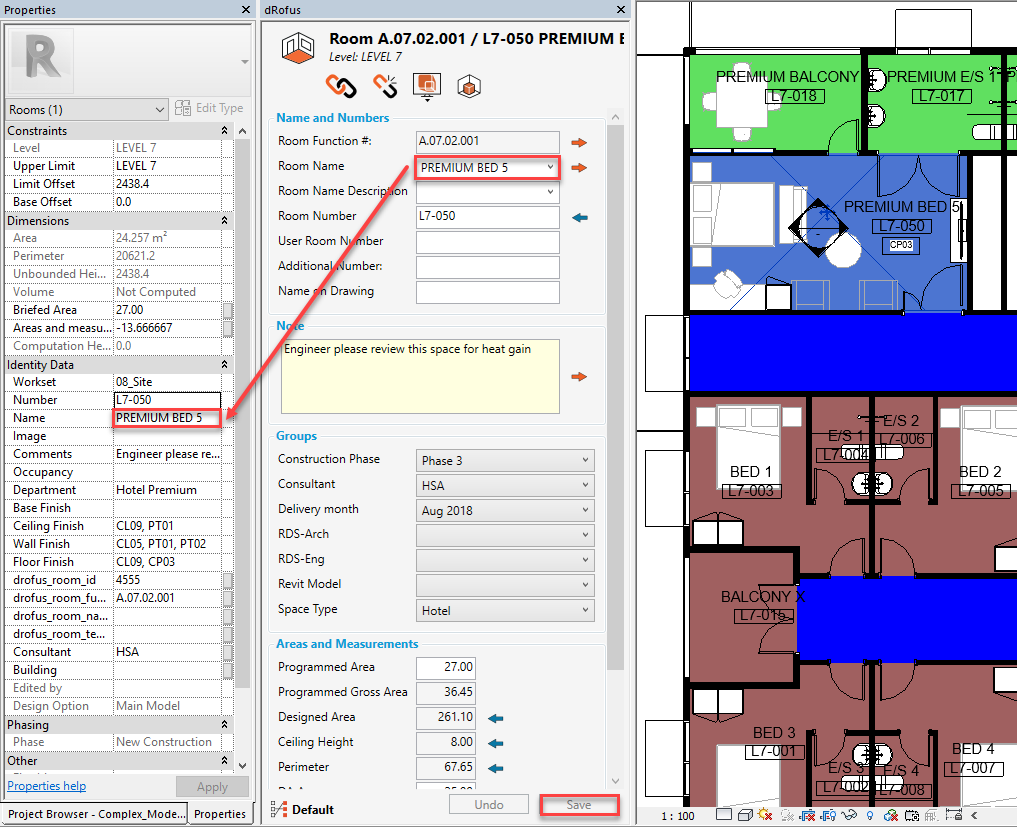Switch to Project Browser tab
The height and width of the screenshot is (827, 1017).
(95, 814)
